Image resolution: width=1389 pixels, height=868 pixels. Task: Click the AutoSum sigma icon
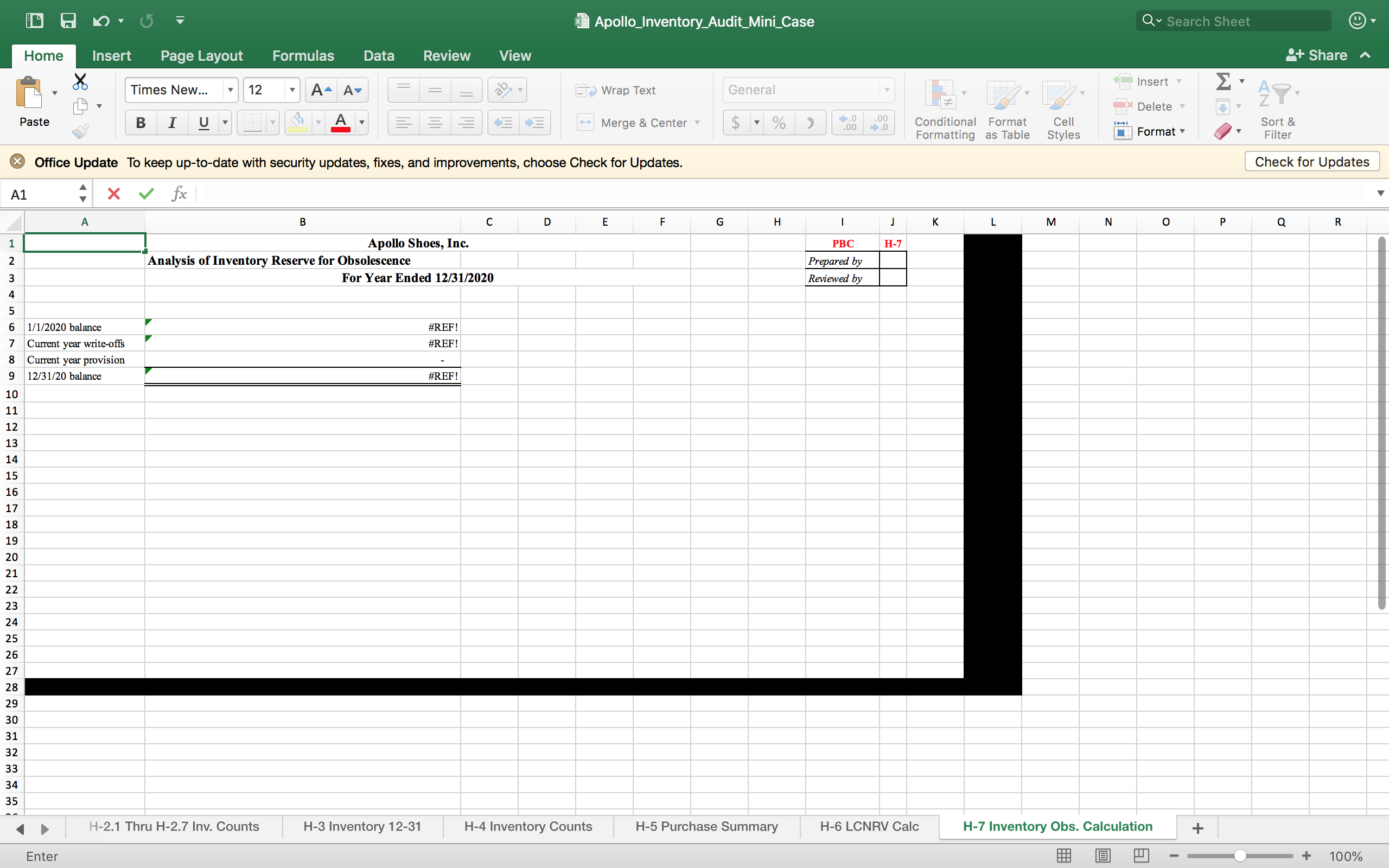click(1223, 81)
